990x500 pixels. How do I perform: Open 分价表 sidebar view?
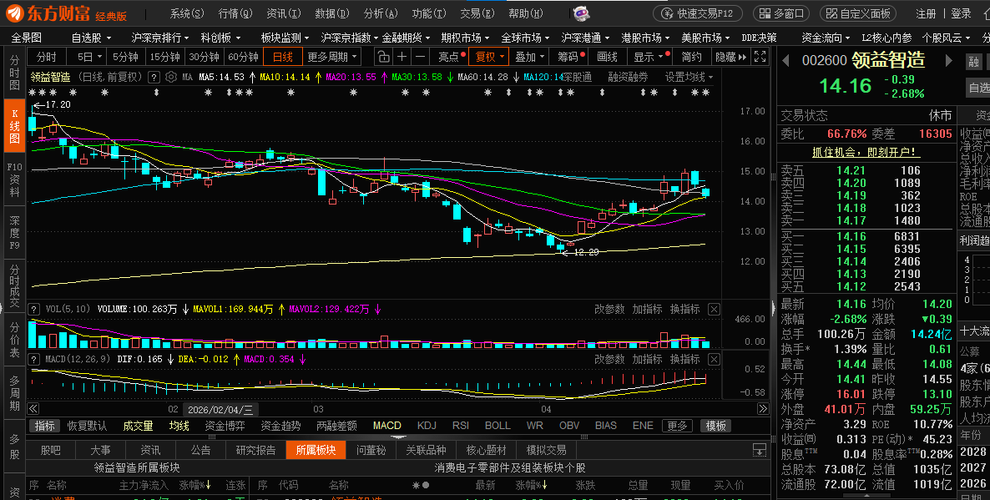[15, 339]
